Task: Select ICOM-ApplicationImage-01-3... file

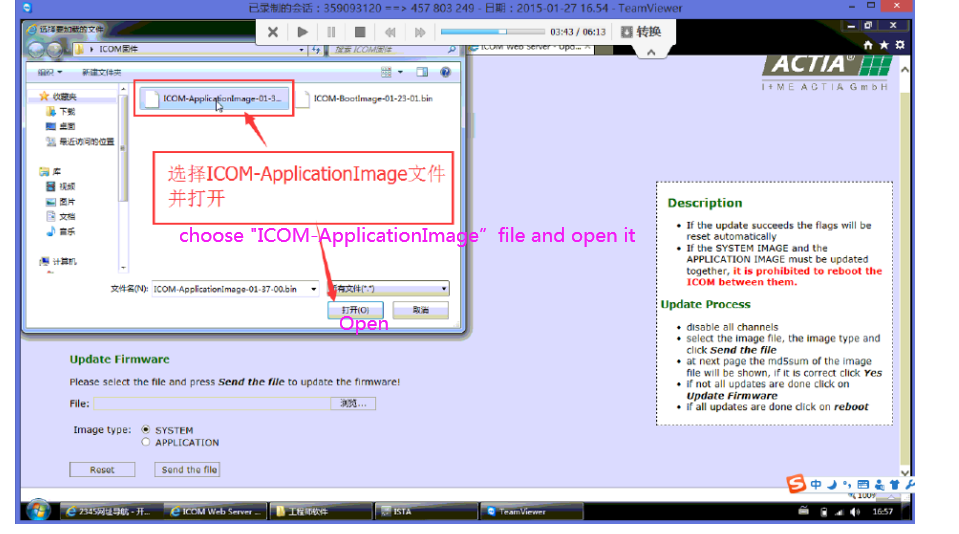Action: coord(213,98)
